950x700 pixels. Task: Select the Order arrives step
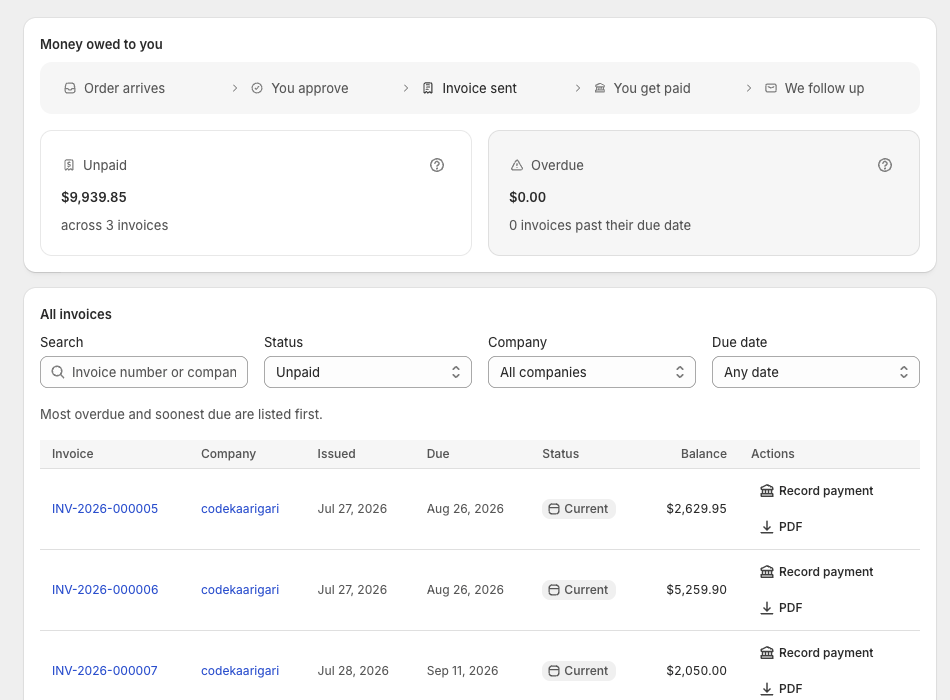point(115,88)
